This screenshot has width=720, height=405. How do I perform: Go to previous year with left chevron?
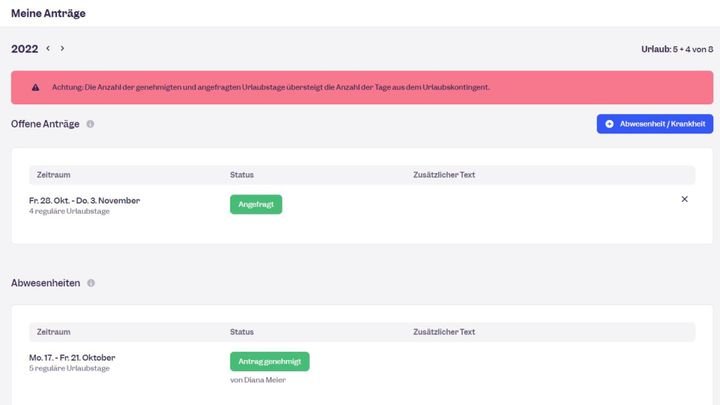tap(48, 48)
